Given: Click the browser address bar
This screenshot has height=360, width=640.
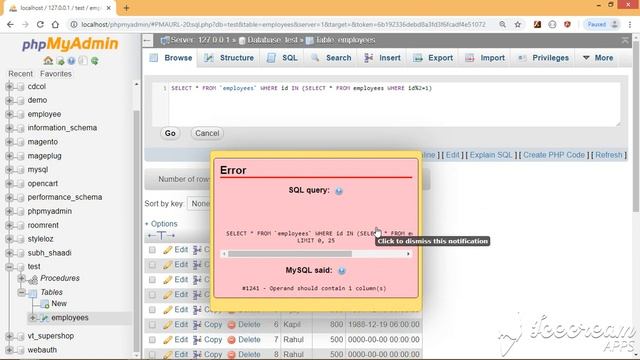Looking at the screenshot, I should pos(284,24).
